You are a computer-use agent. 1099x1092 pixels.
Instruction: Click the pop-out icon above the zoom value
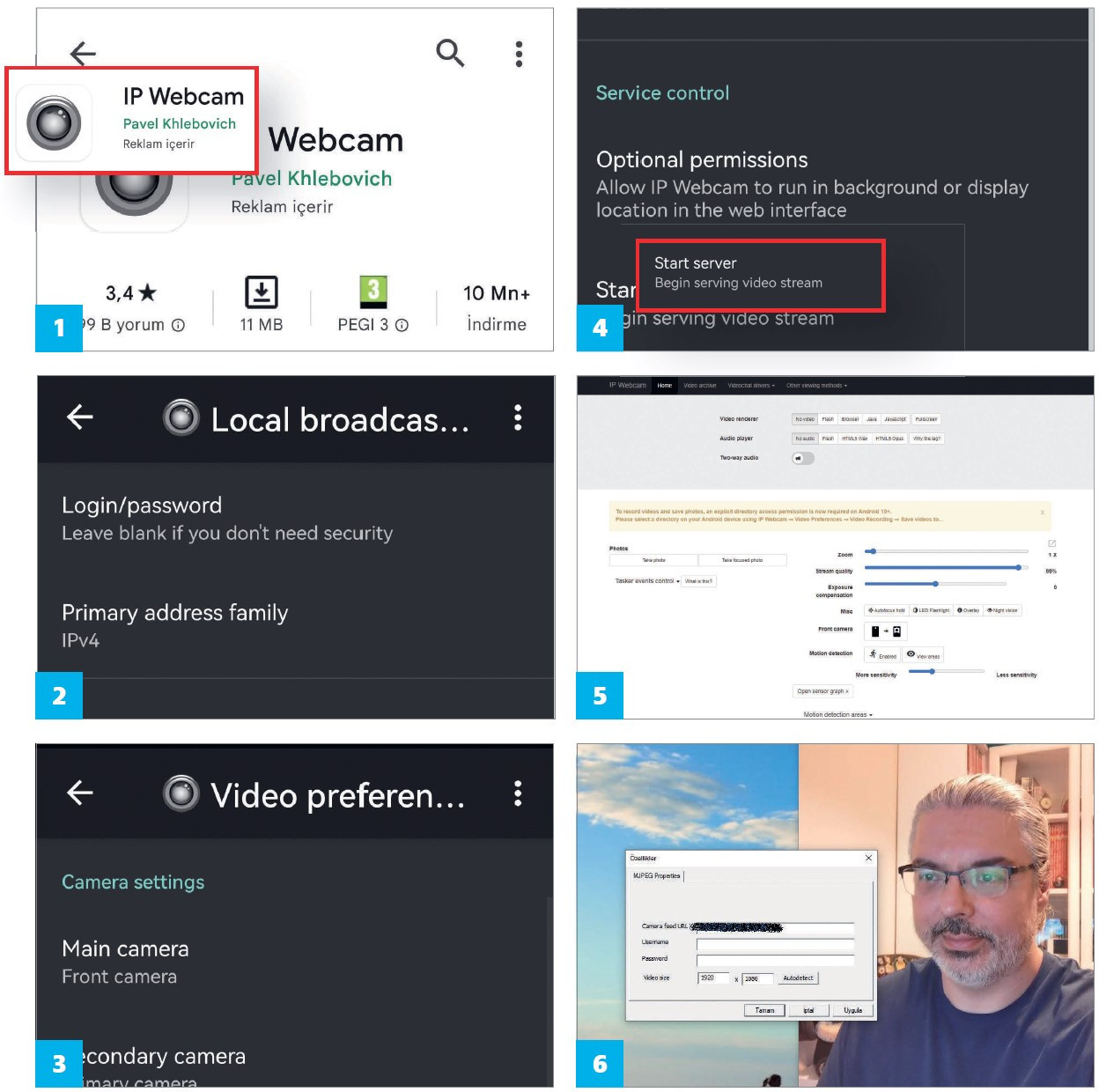tap(1051, 543)
